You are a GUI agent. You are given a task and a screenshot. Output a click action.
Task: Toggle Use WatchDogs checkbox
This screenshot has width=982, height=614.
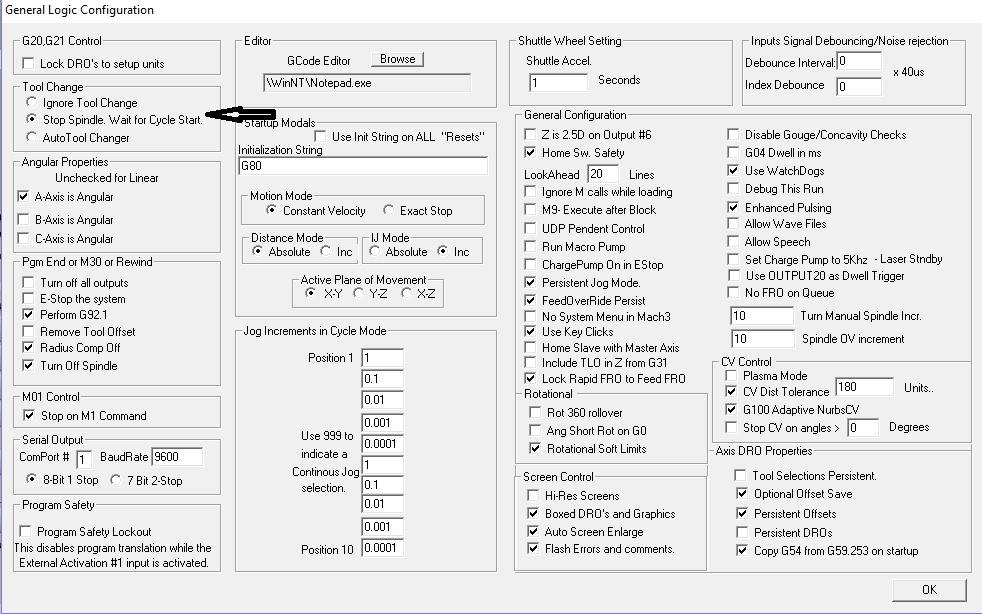coord(733,170)
